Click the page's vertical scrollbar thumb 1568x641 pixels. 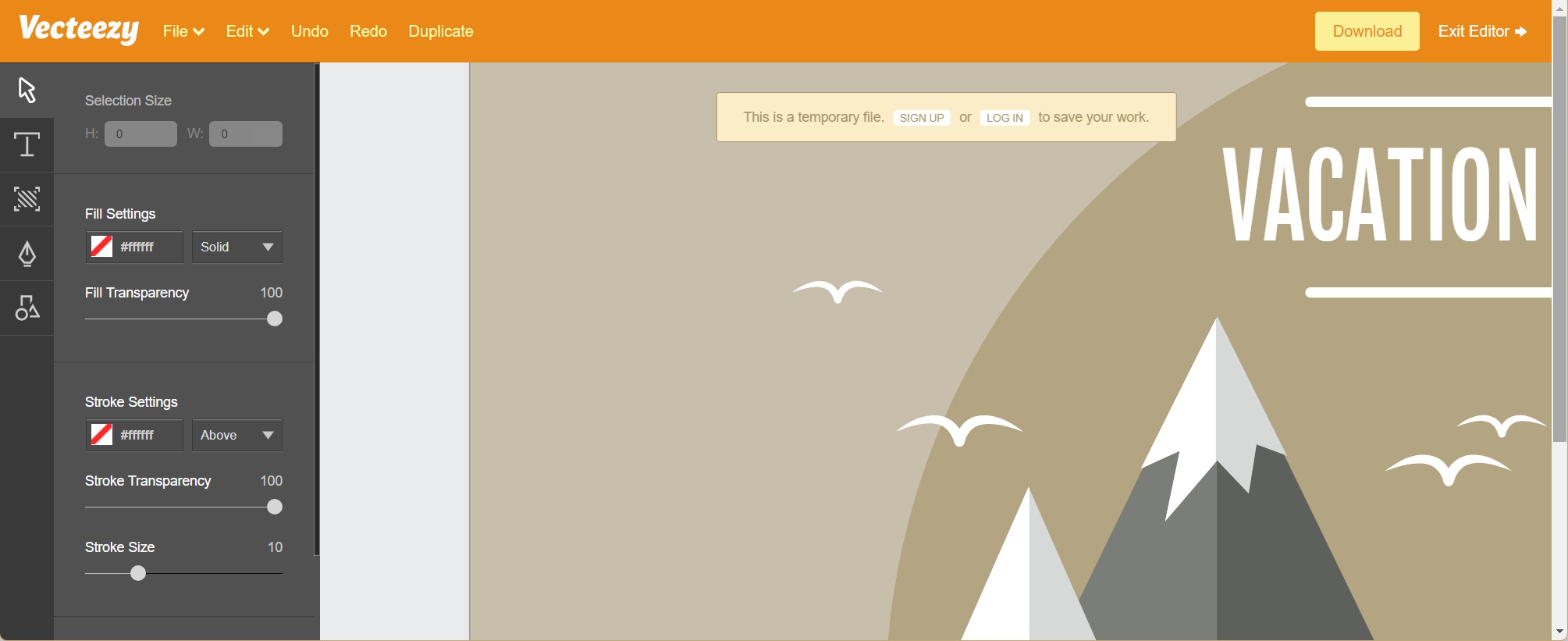[1559, 228]
